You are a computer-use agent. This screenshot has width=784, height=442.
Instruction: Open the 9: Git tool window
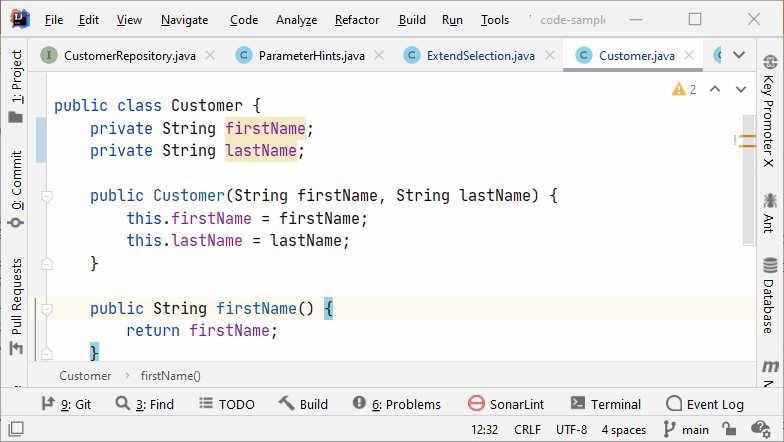tap(66, 404)
